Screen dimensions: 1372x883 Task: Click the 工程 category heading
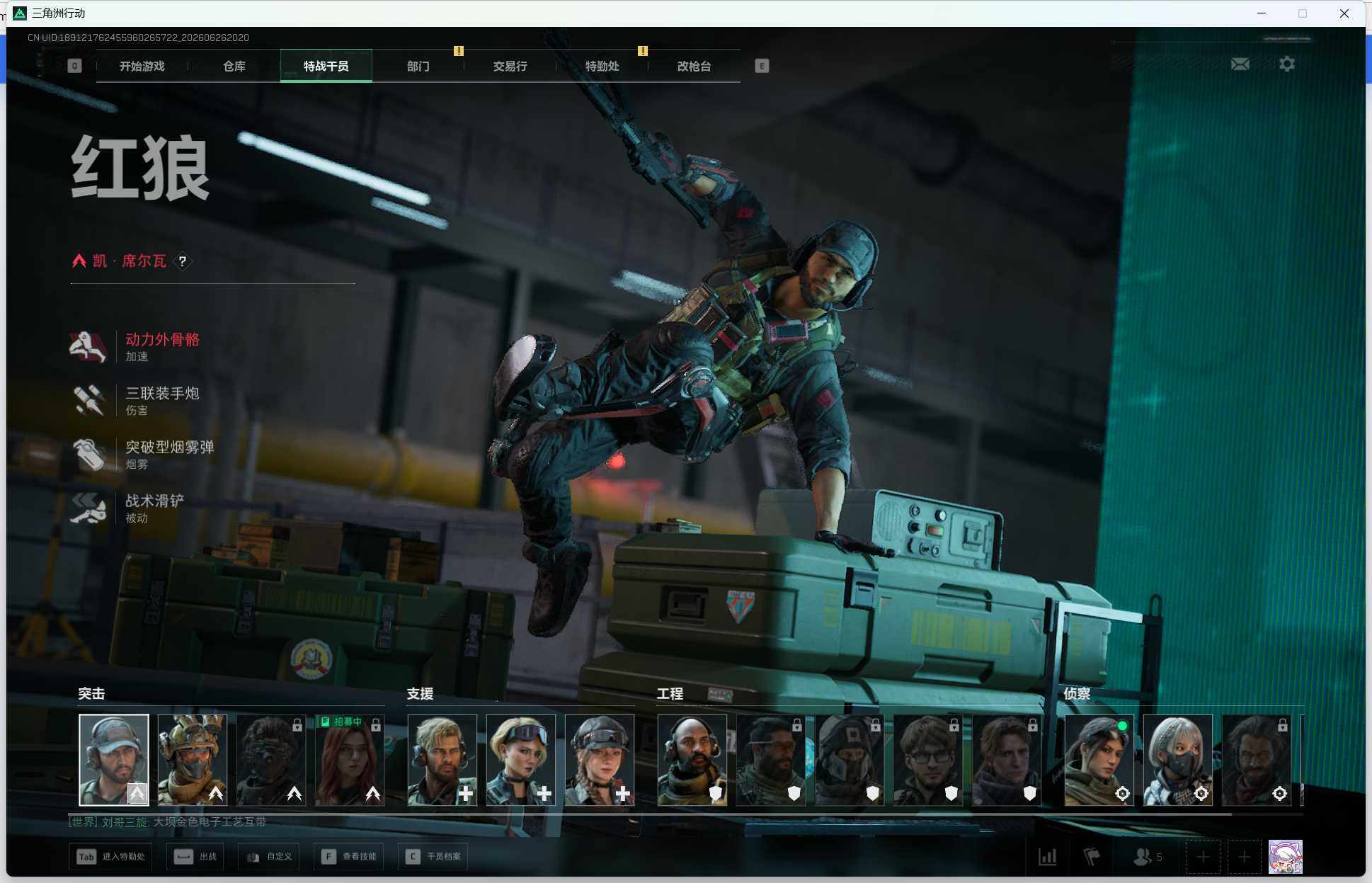(x=670, y=694)
